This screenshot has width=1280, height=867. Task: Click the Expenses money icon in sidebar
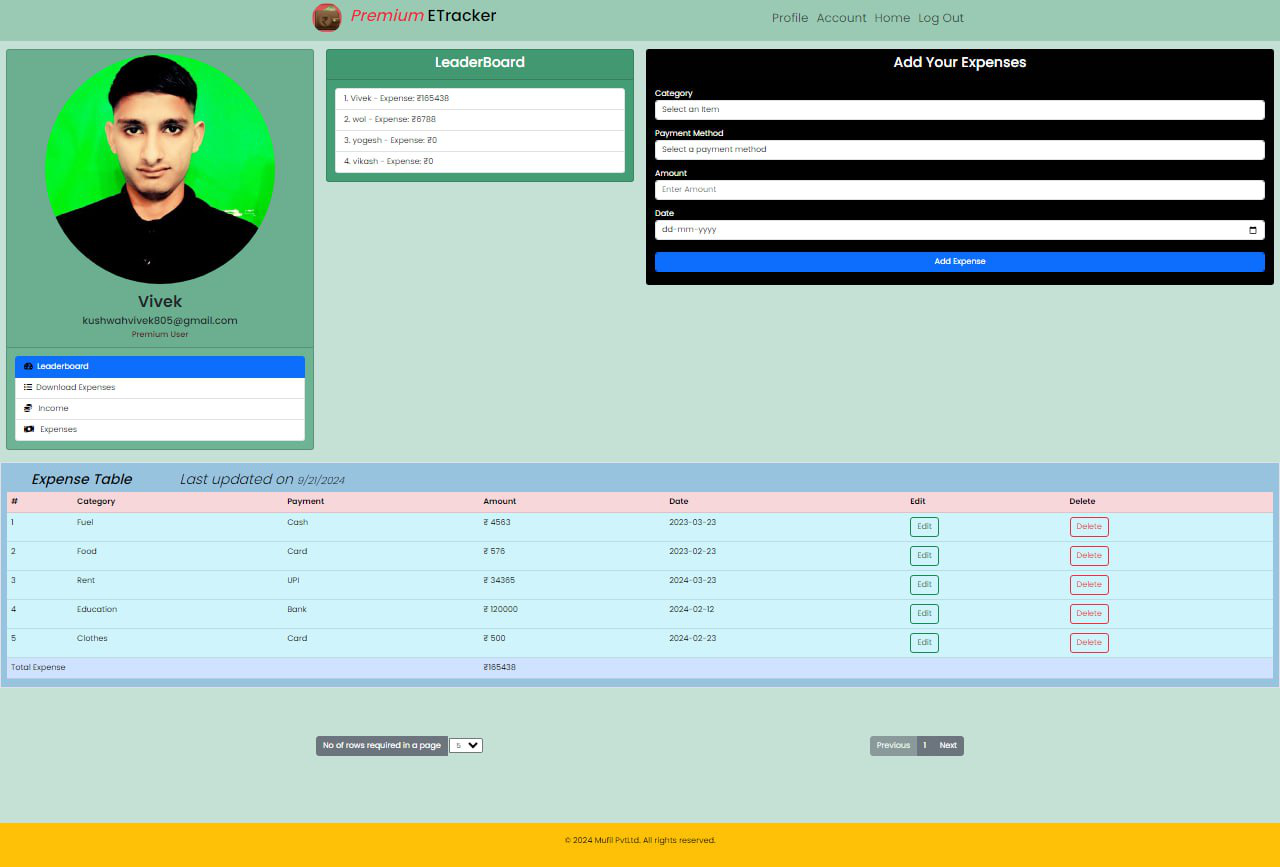28,429
